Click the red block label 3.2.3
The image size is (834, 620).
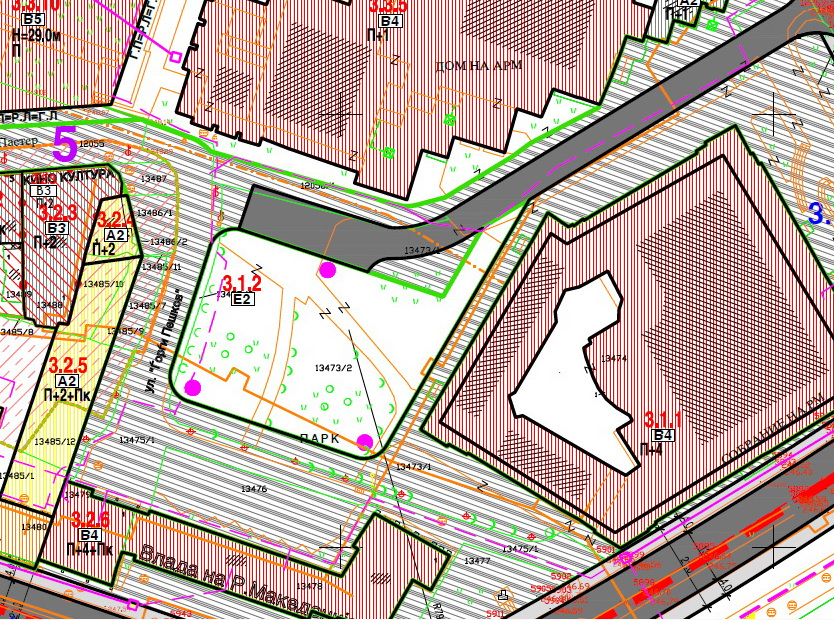58,213
